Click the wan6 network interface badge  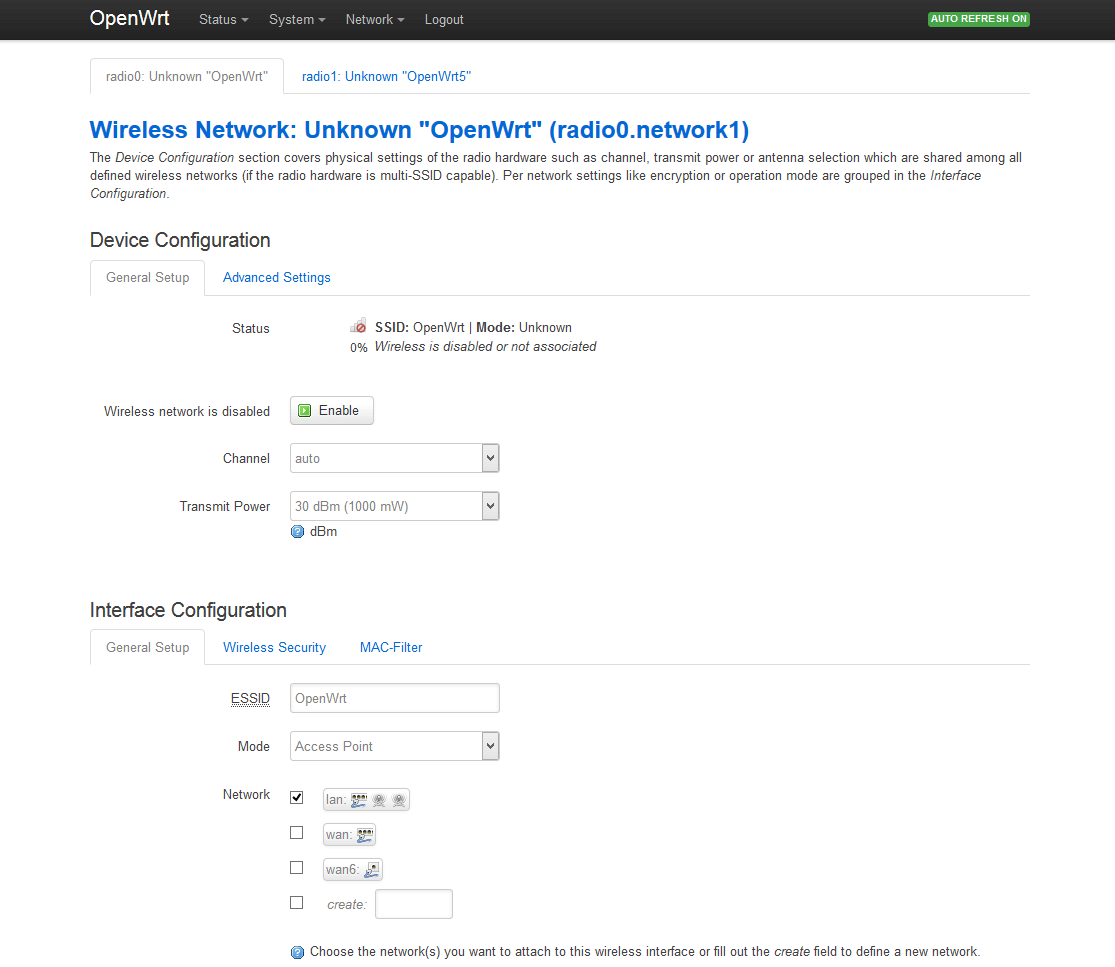[352, 870]
